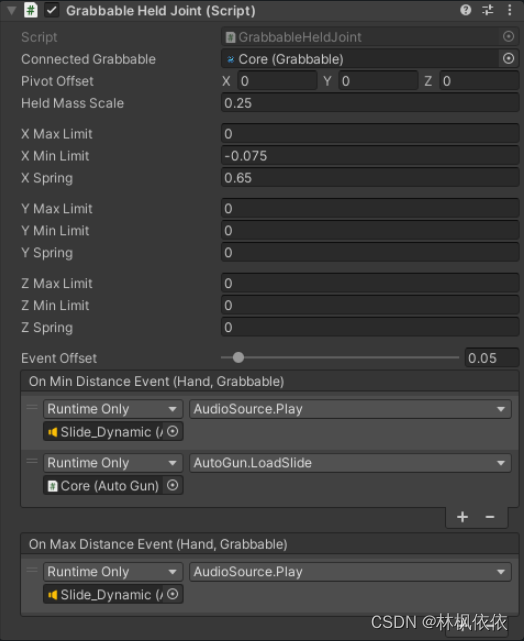This screenshot has width=524, height=641.
Task: Add a listener to On Min Distance Event
Action: tap(462, 517)
